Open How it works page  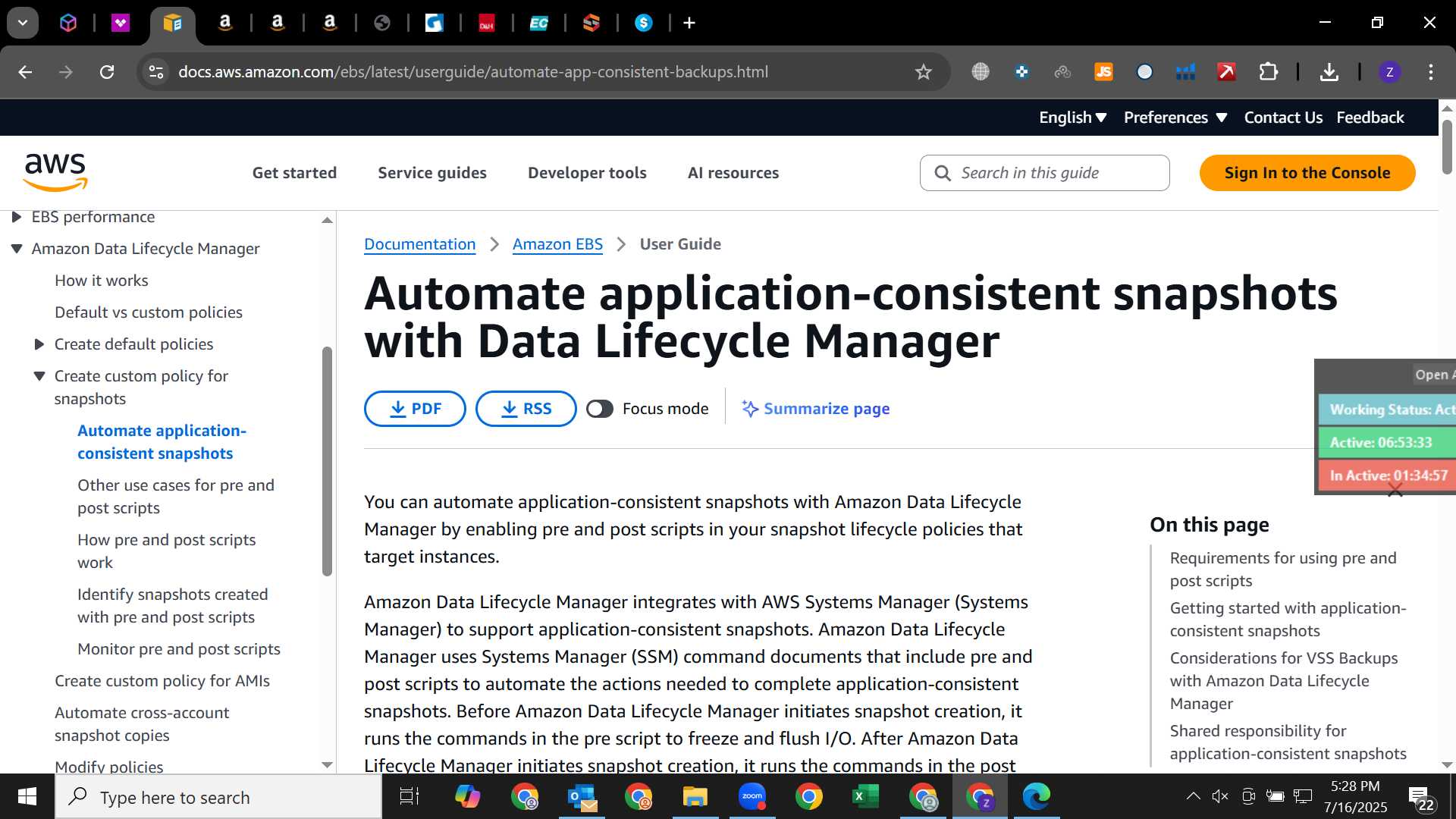pyautogui.click(x=102, y=281)
